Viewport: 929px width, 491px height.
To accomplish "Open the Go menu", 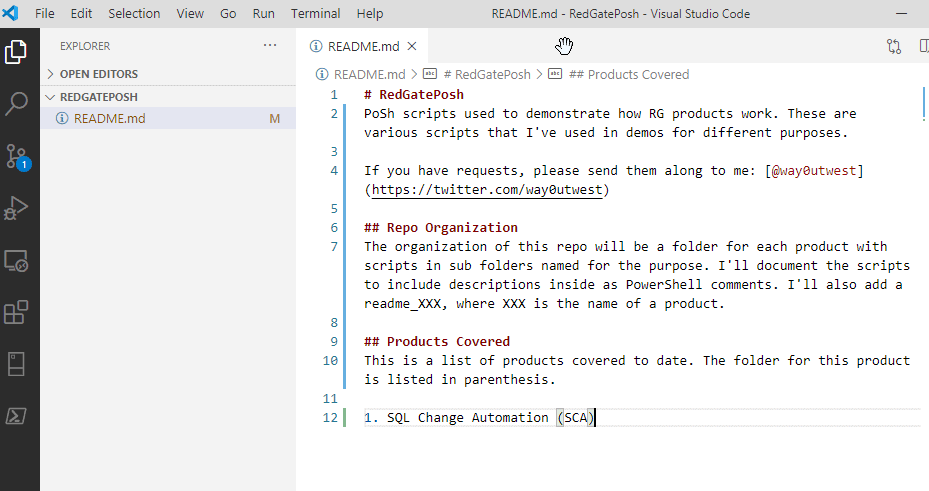I will click(228, 13).
